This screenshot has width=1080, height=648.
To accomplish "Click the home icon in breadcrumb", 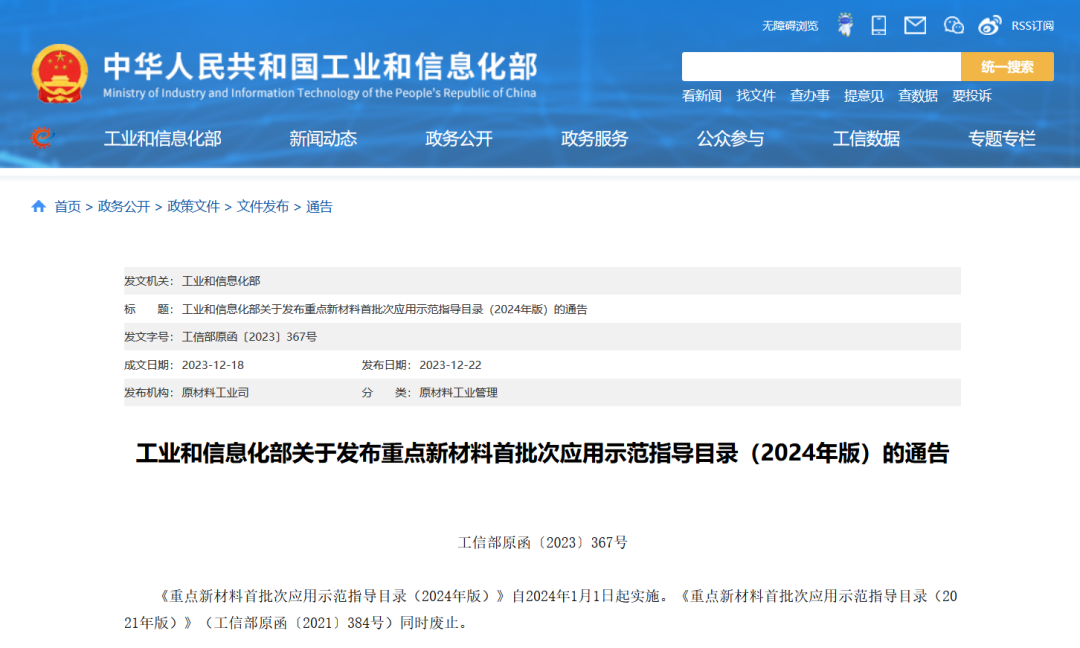I will click(x=39, y=206).
